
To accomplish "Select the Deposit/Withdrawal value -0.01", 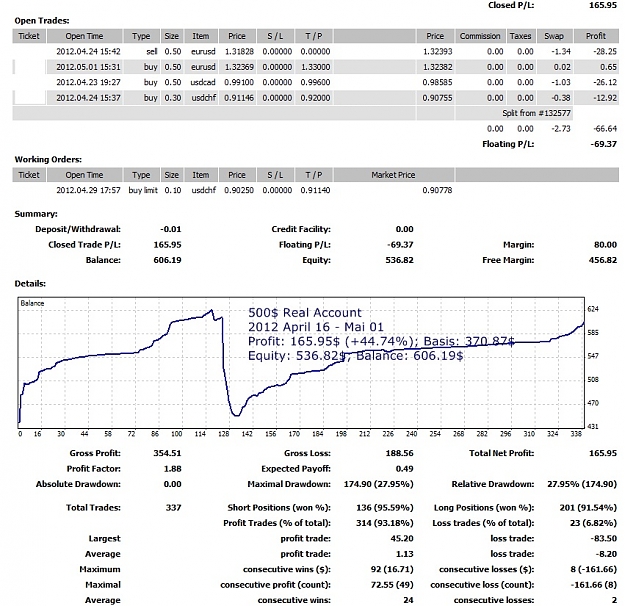I will point(170,229).
